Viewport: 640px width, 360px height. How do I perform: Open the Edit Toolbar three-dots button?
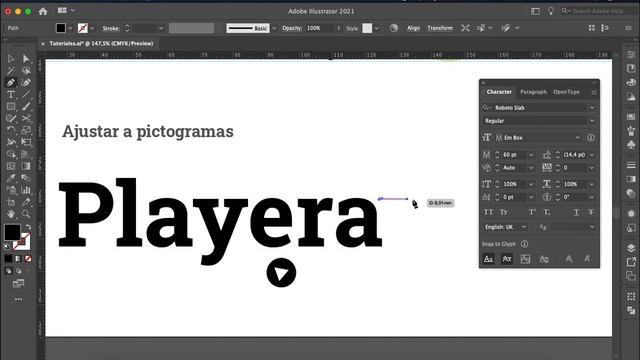18,299
